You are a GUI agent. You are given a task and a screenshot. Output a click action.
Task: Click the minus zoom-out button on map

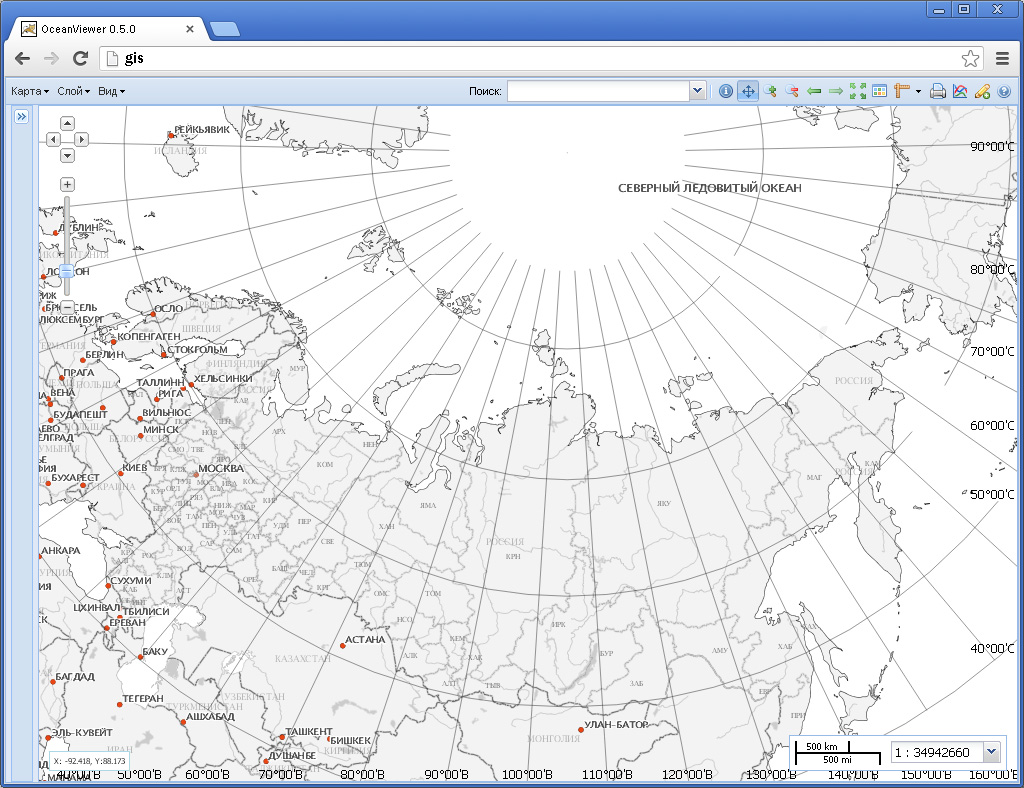pos(67,307)
